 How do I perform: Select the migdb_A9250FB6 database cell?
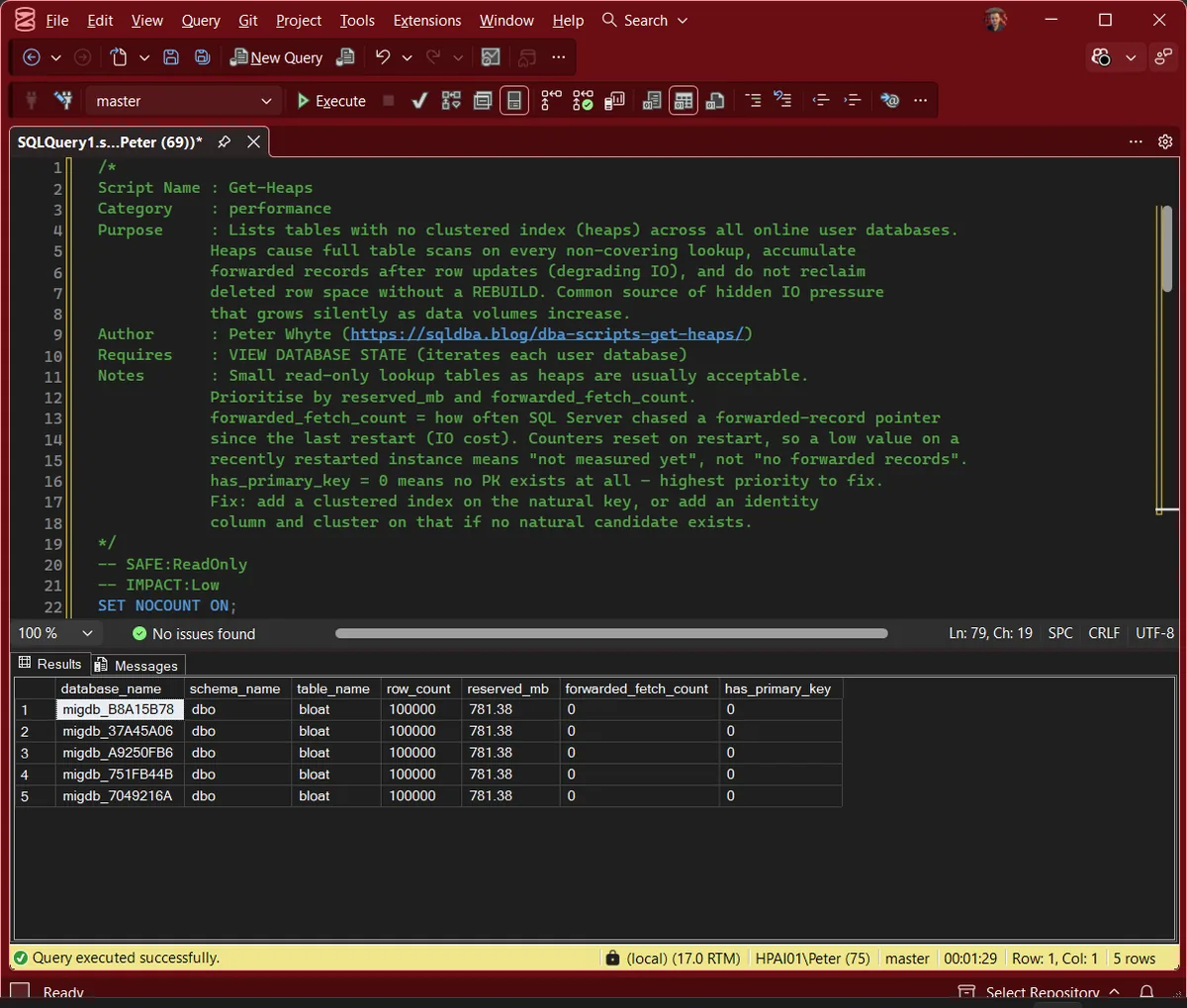point(119,753)
